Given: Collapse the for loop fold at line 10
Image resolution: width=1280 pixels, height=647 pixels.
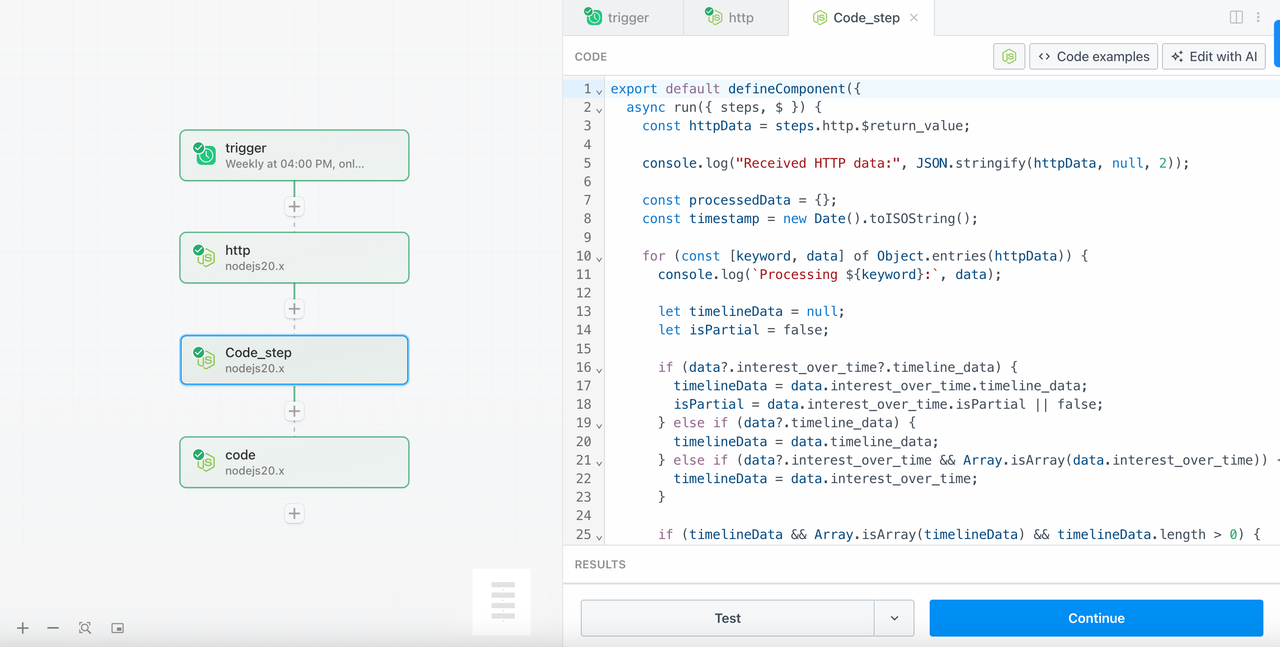Looking at the screenshot, I should click(599, 257).
